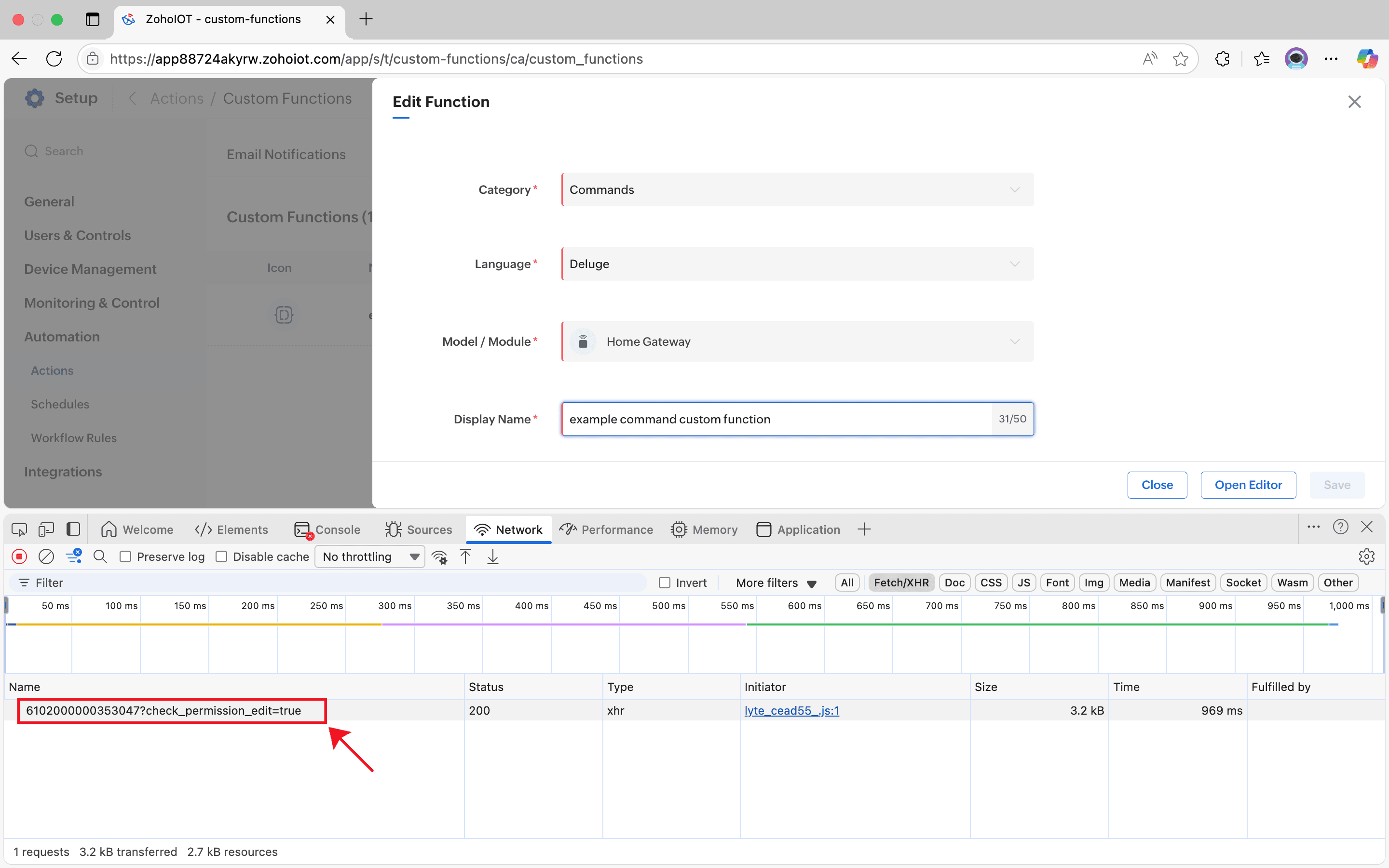Viewport: 1389px width, 868px height.
Task: Clear the network log
Action: (46, 556)
